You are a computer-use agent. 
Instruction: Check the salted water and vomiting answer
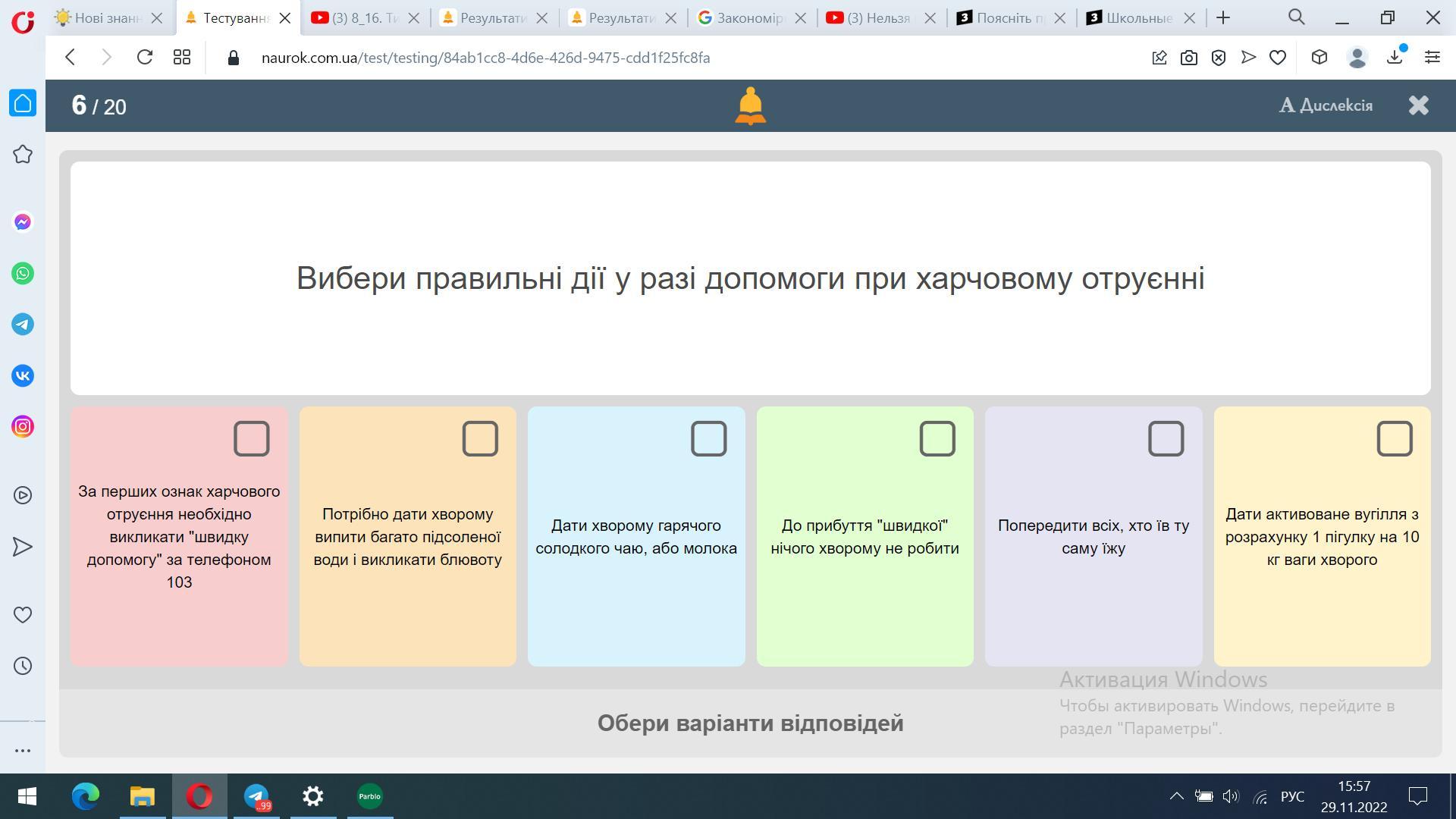click(x=480, y=439)
